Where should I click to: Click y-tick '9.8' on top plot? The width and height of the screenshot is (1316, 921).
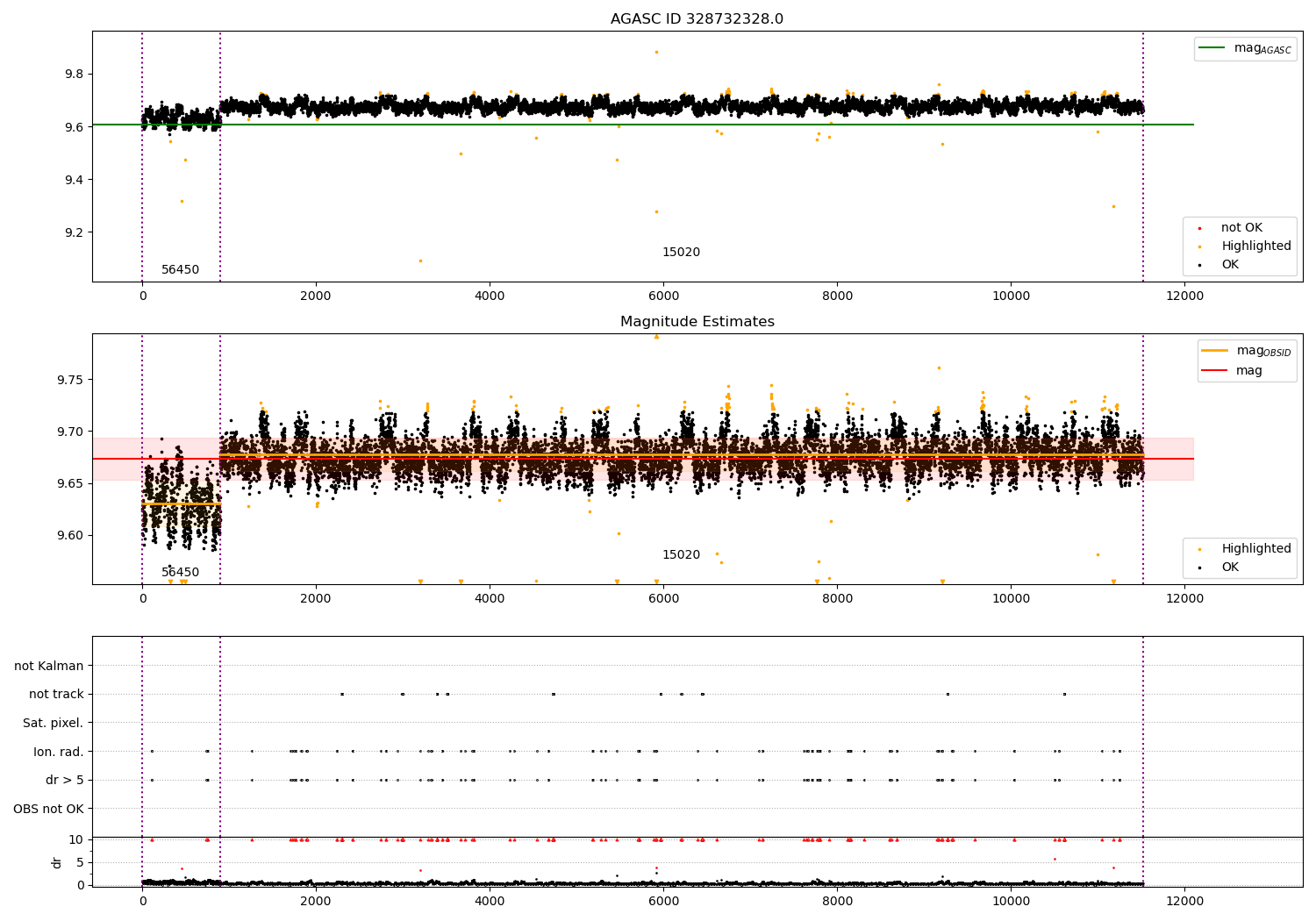tap(74, 75)
